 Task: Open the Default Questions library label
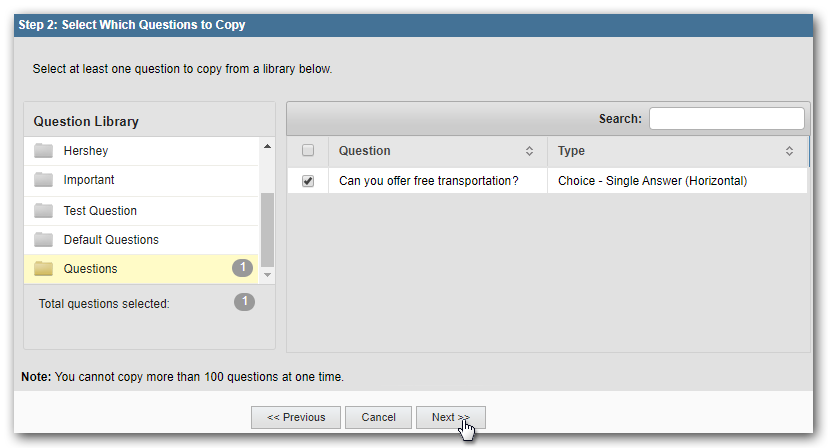tap(111, 240)
